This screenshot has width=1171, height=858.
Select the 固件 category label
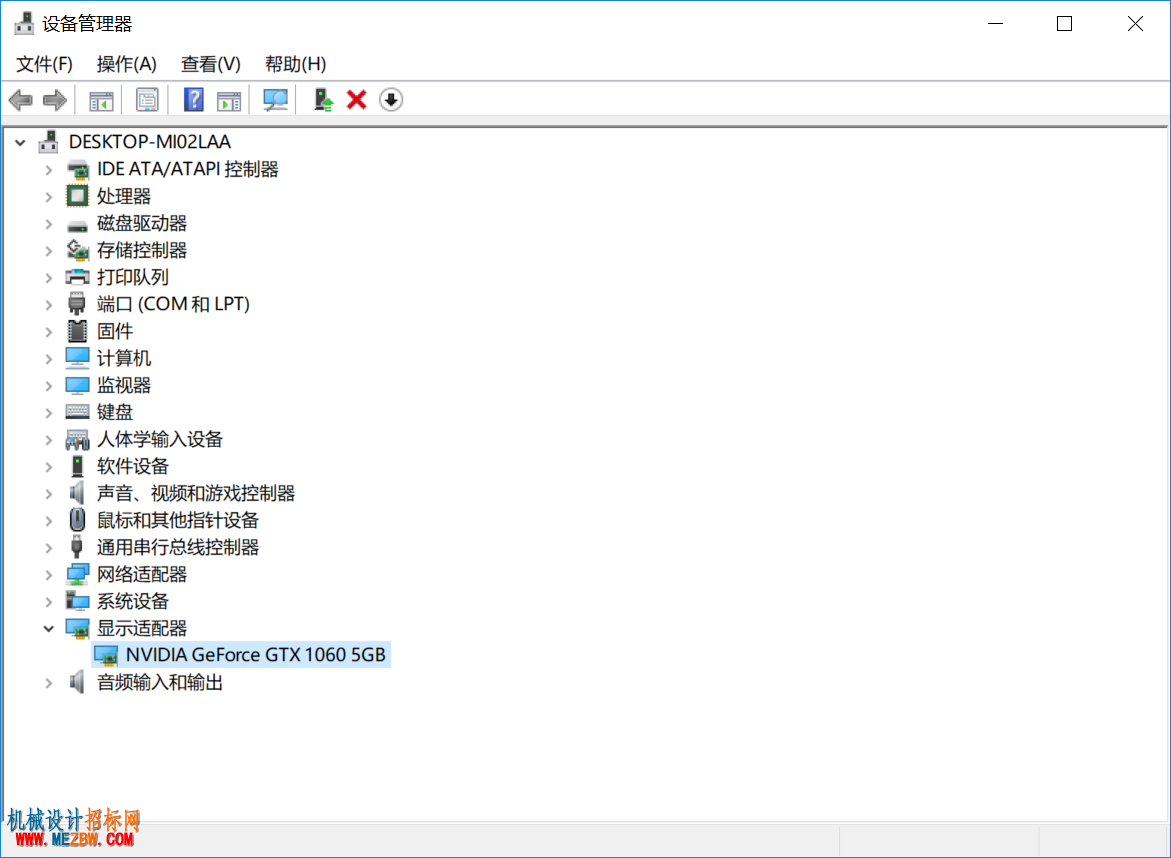pyautogui.click(x=115, y=331)
